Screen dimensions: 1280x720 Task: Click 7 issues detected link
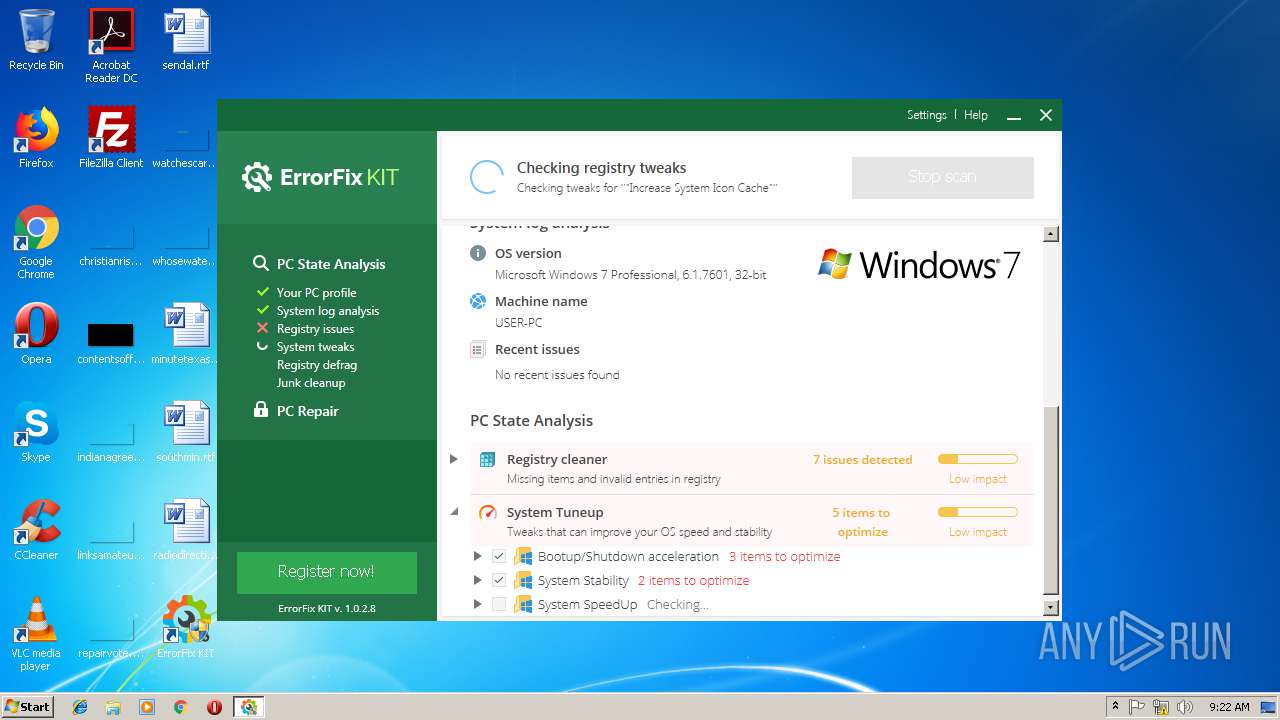[862, 460]
